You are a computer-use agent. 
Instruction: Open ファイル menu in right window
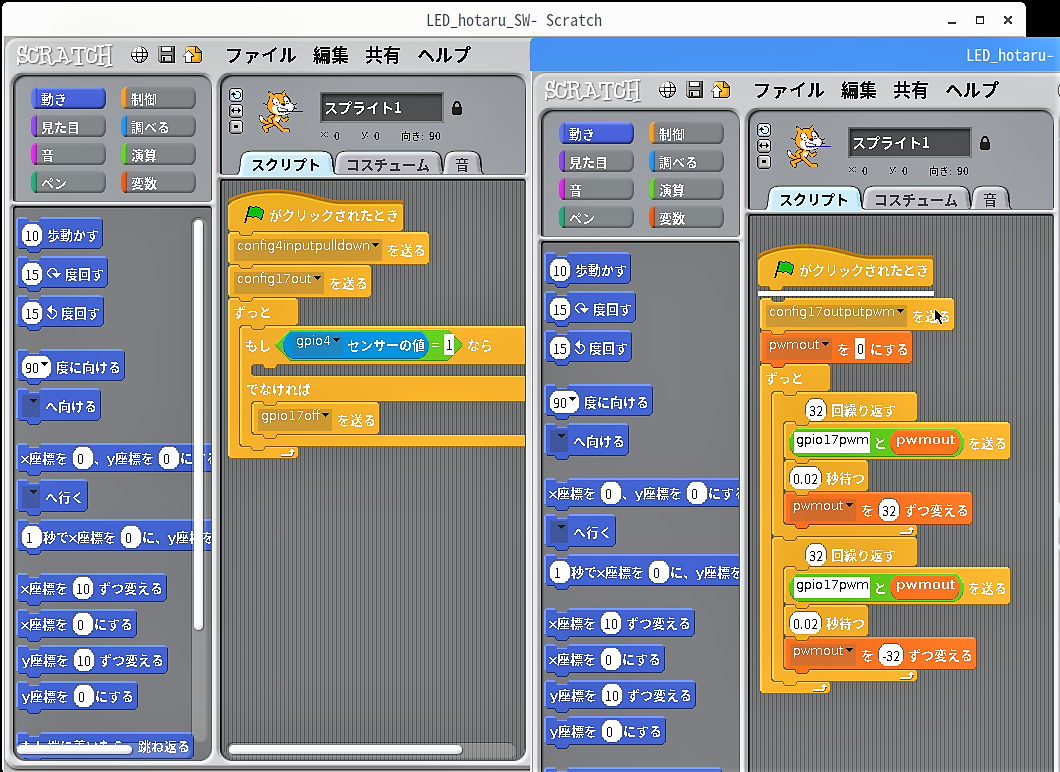(x=788, y=90)
